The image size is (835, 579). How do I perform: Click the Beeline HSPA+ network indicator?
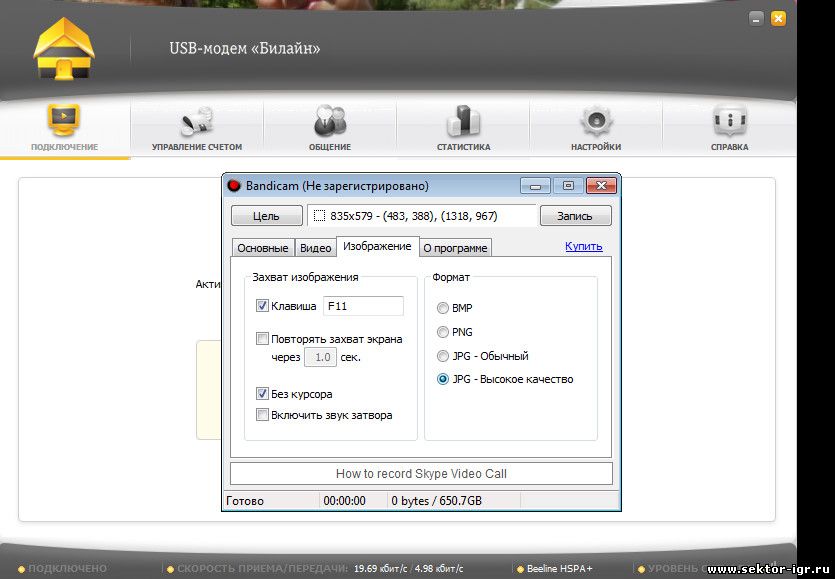click(555, 569)
